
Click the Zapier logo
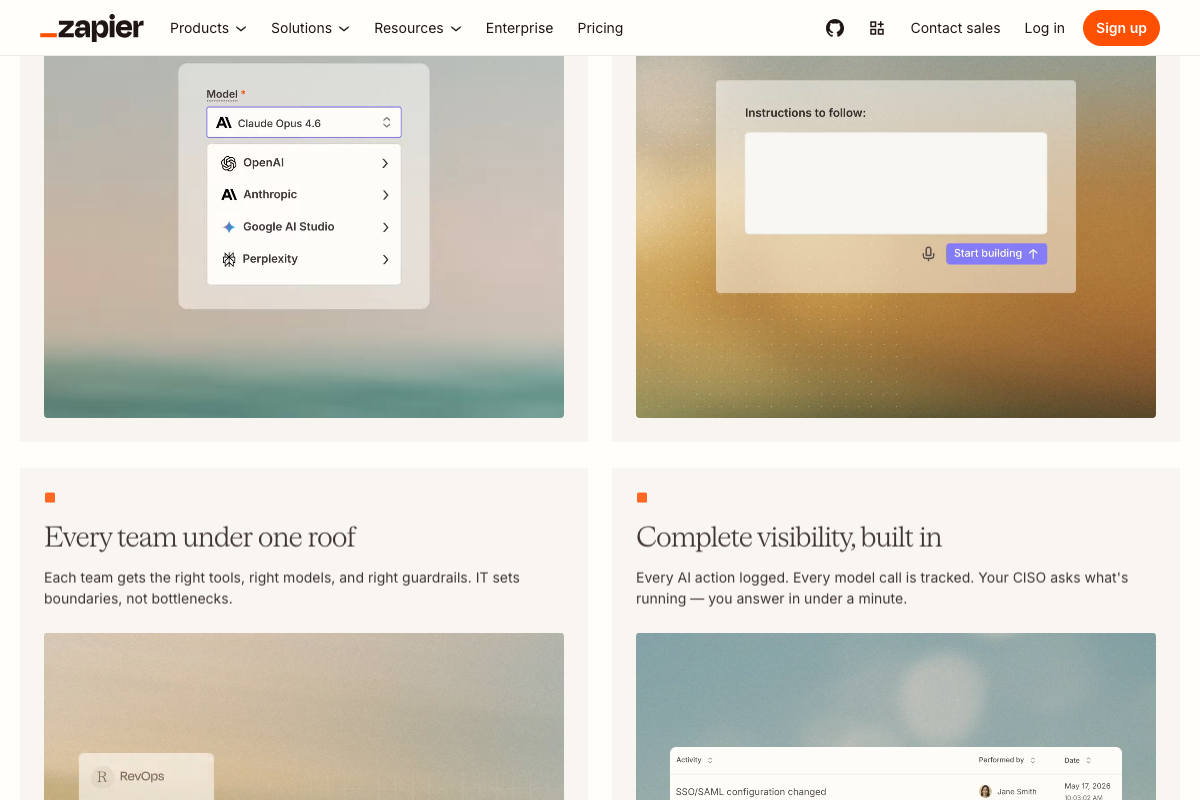[x=92, y=28]
